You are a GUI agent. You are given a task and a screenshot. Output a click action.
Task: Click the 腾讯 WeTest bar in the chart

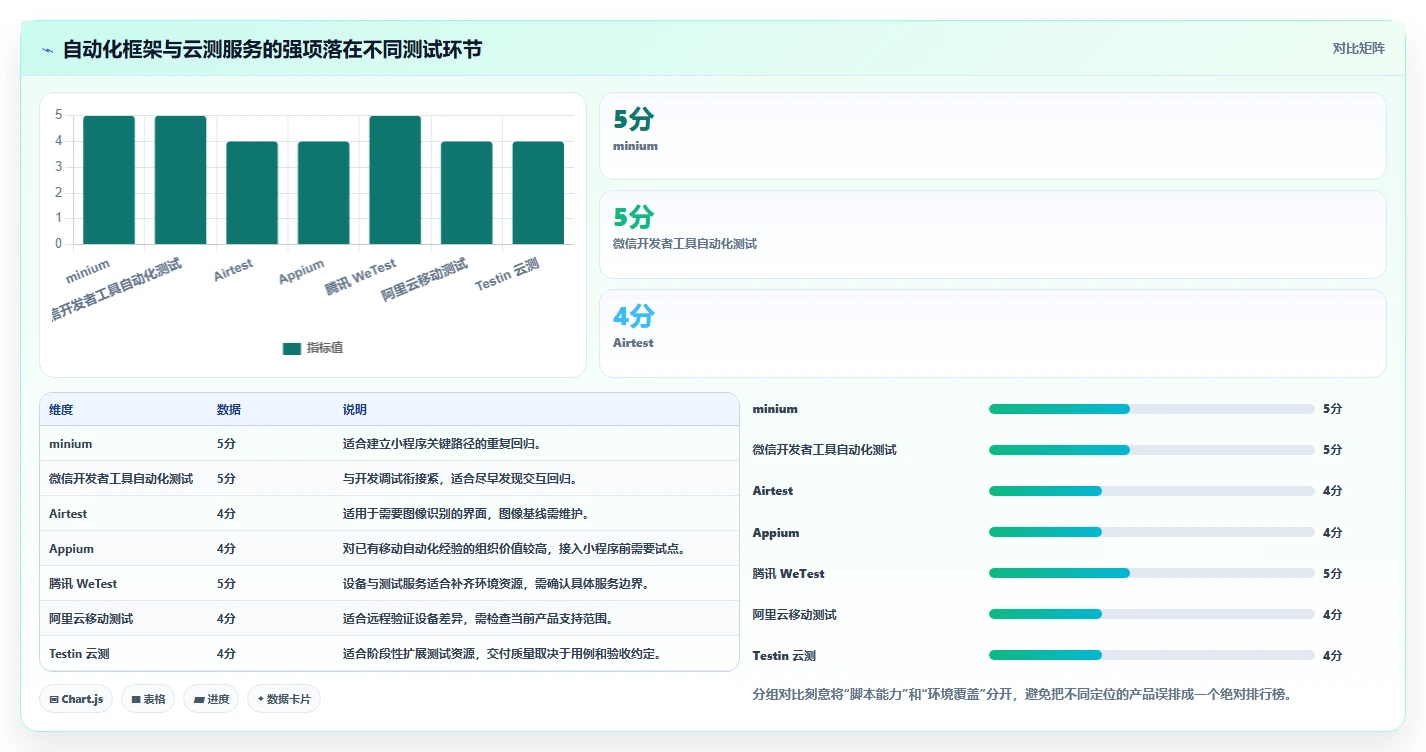point(395,180)
